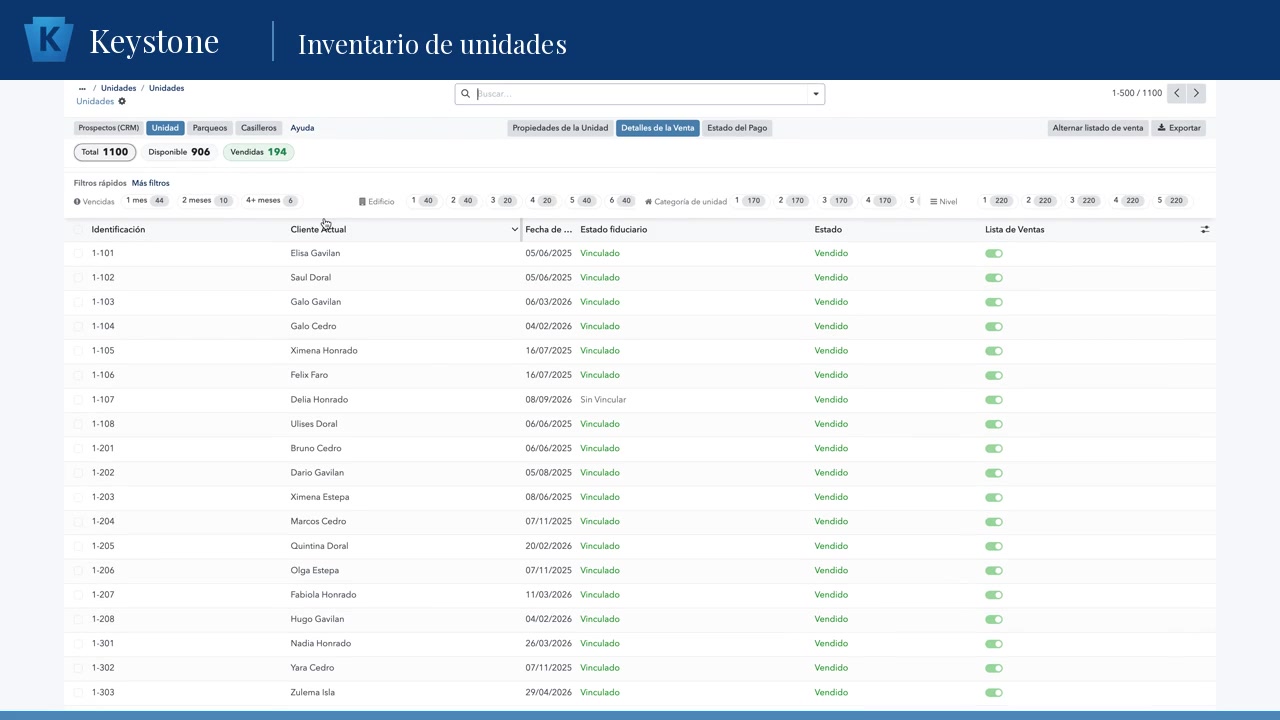Toggle Lista de Ventas for unit 1-108

(994, 424)
